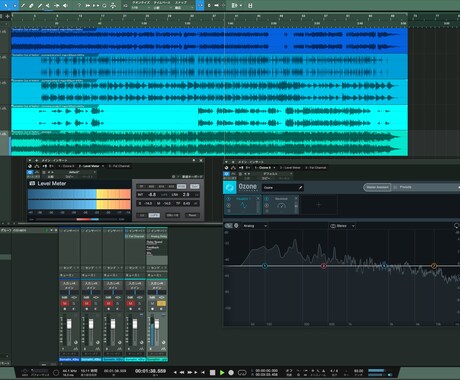
Task: Mute the fourth mixer channel with its M button
Action: click(x=131, y=304)
